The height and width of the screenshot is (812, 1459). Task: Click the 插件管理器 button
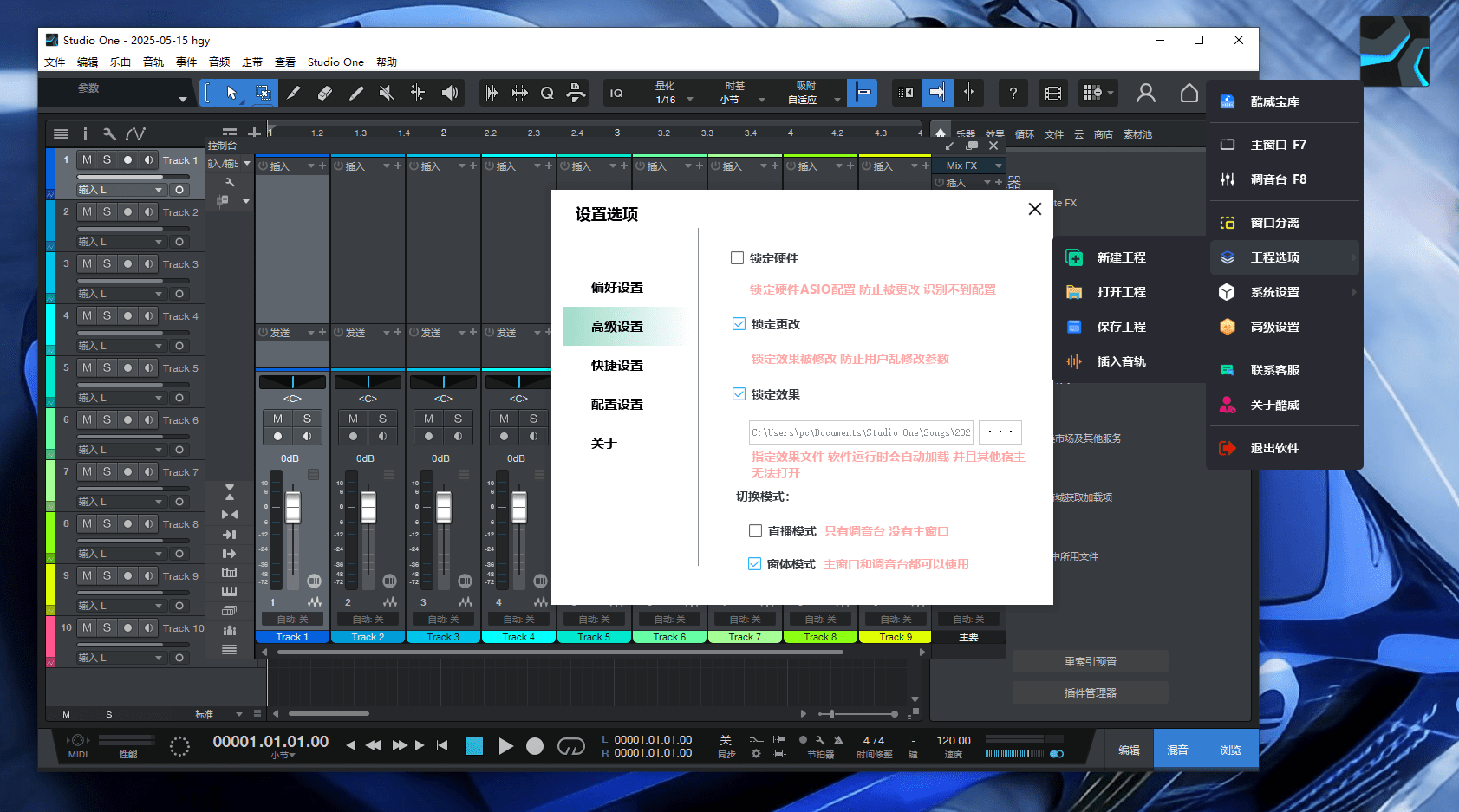1091,692
